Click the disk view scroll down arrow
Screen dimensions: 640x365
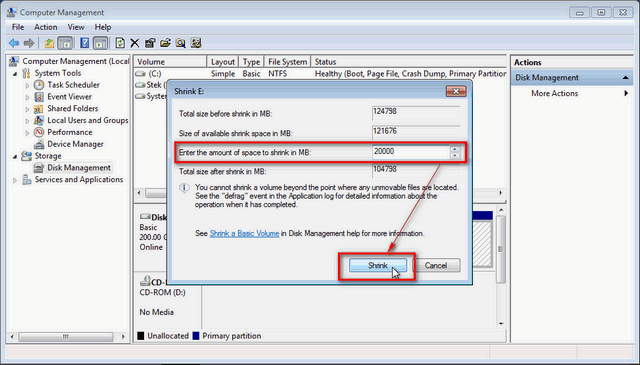[501, 324]
